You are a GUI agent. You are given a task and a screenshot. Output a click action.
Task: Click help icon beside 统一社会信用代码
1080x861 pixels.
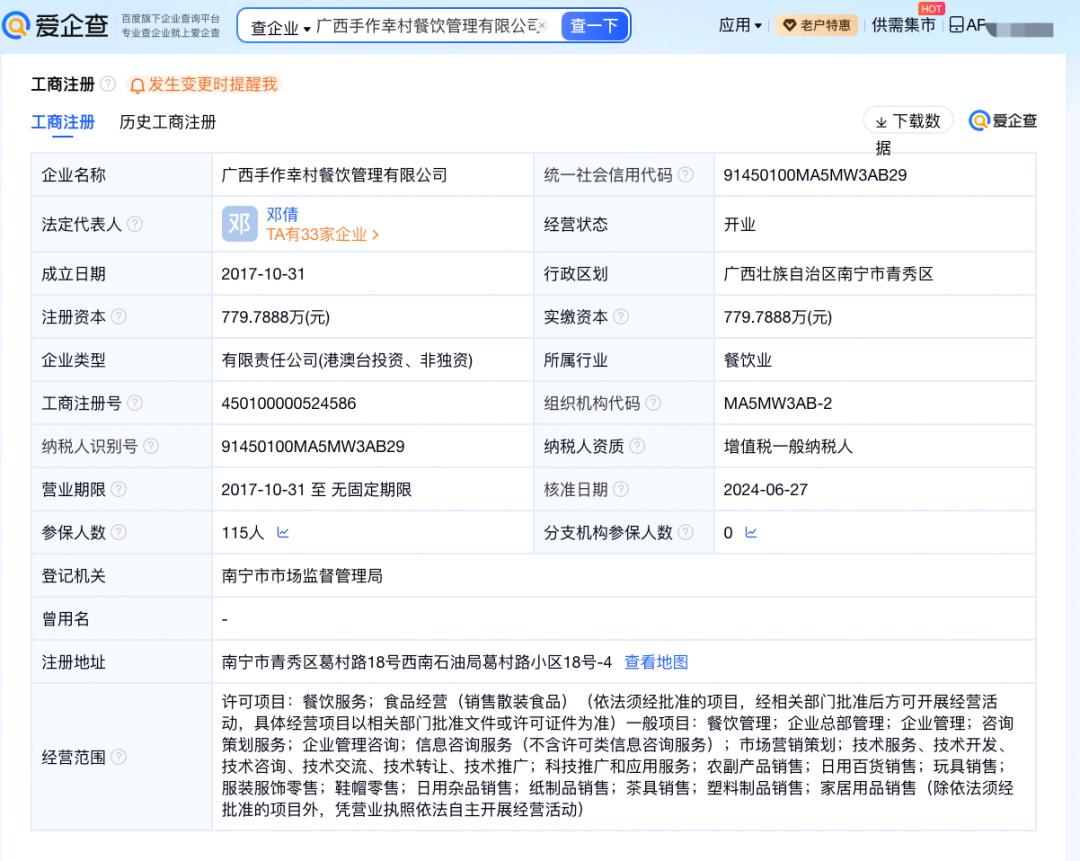pos(685,175)
